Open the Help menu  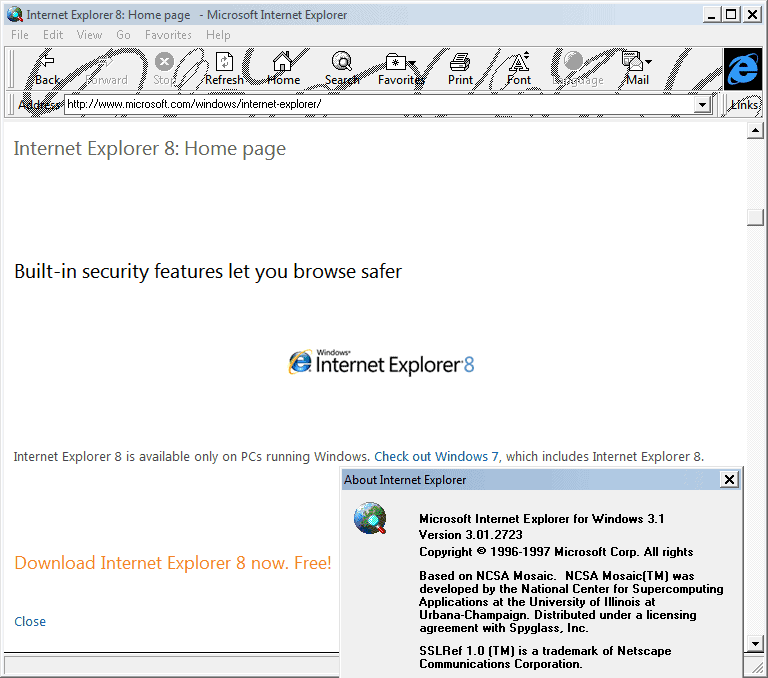(218, 35)
